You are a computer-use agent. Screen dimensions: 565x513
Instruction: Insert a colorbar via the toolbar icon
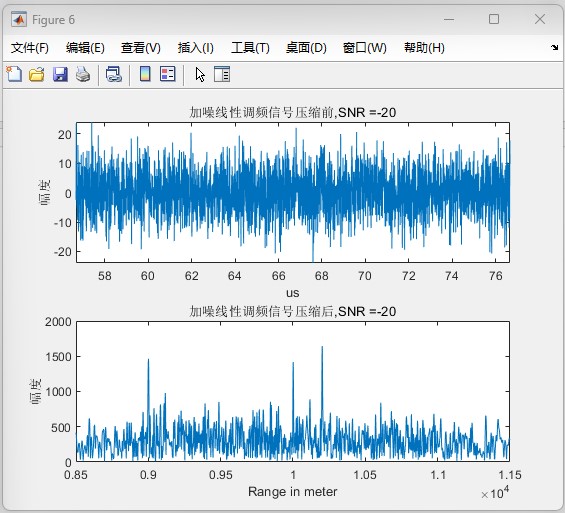click(145, 74)
